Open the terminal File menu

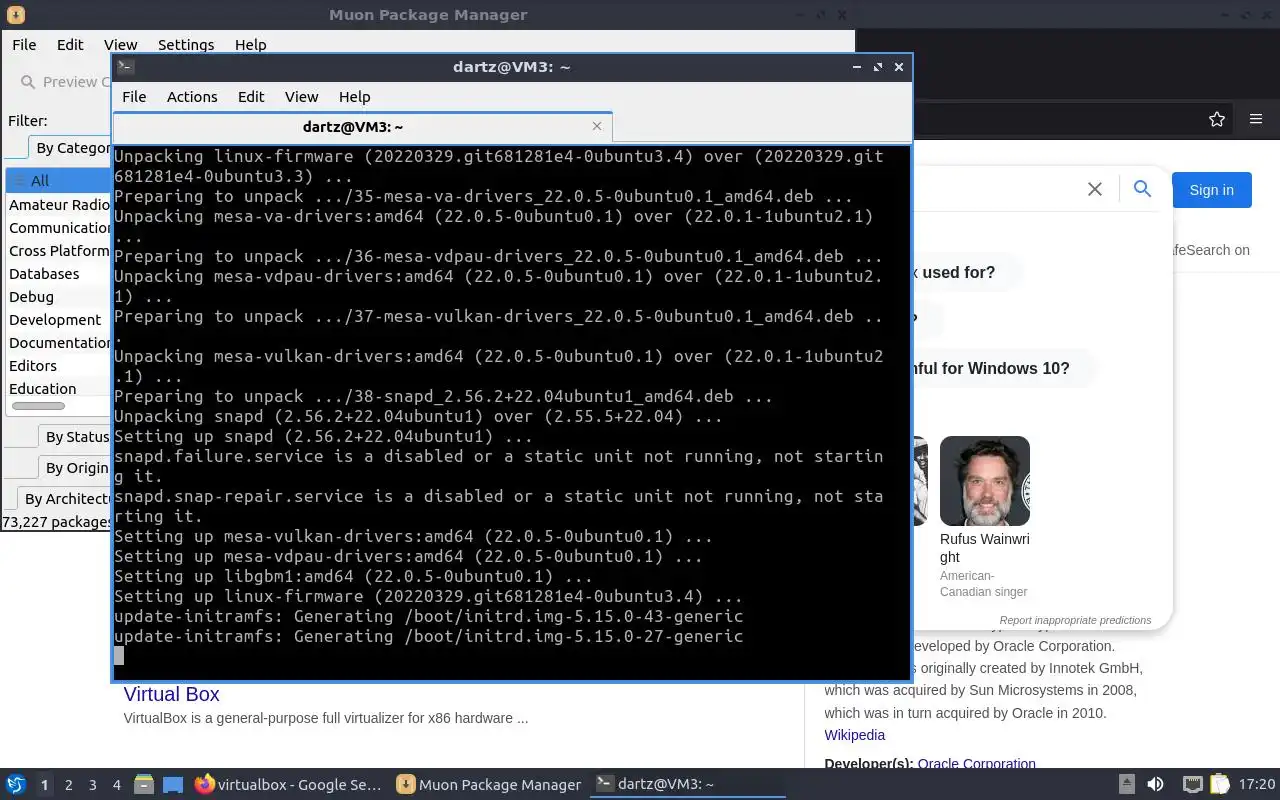pos(134,97)
